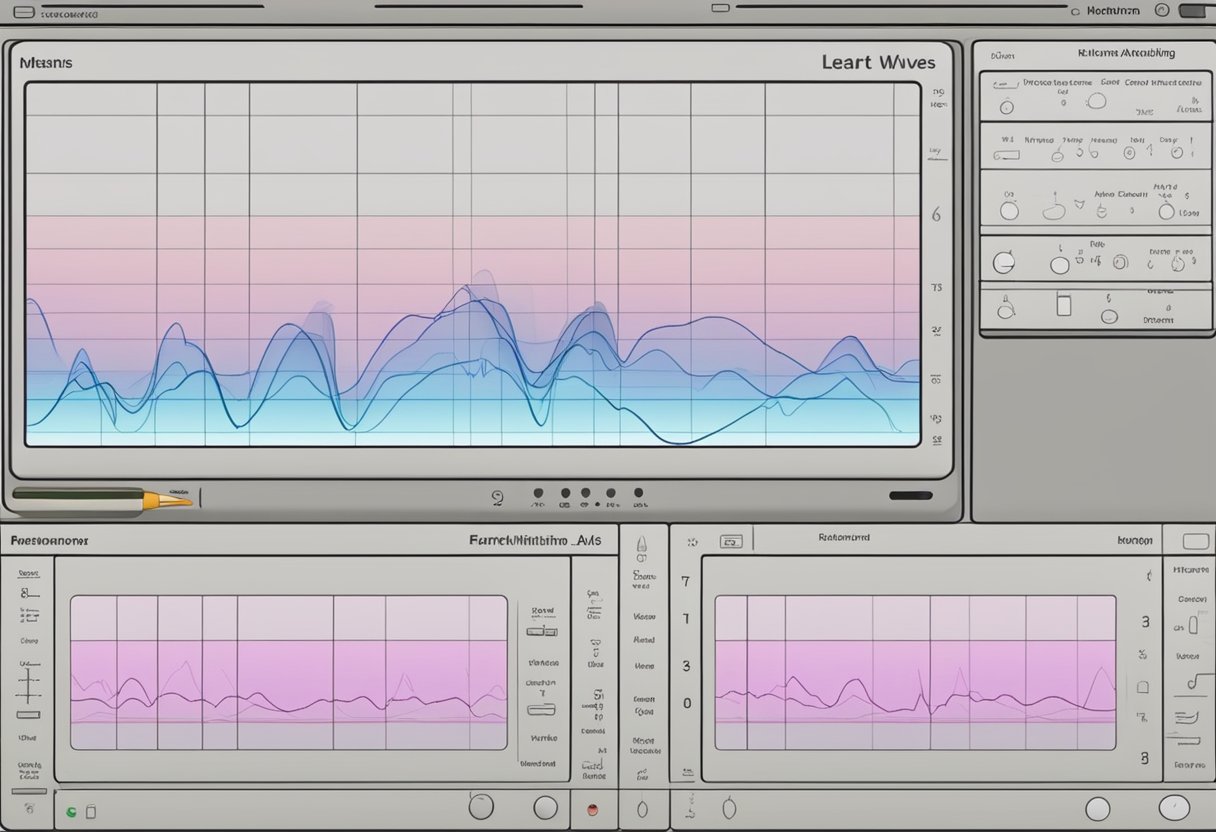This screenshot has width=1216, height=832.
Task: Click the dotted marker row under the waveform display
Action: point(585,493)
